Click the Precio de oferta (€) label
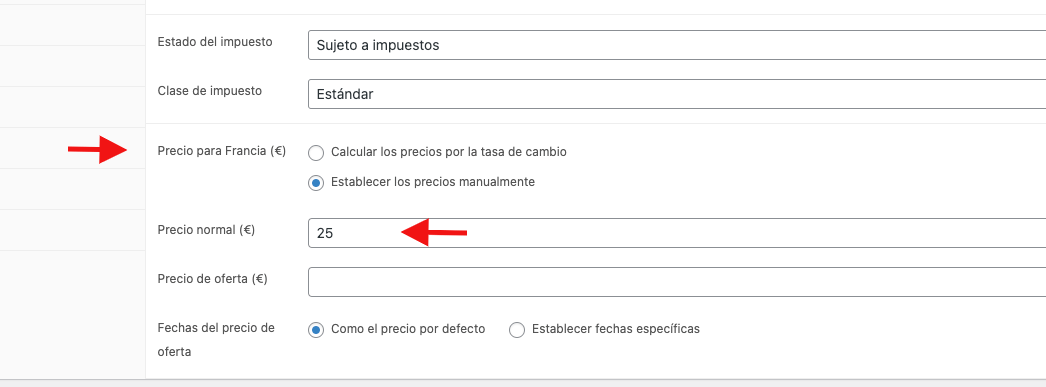1046x387 pixels. tap(212, 279)
